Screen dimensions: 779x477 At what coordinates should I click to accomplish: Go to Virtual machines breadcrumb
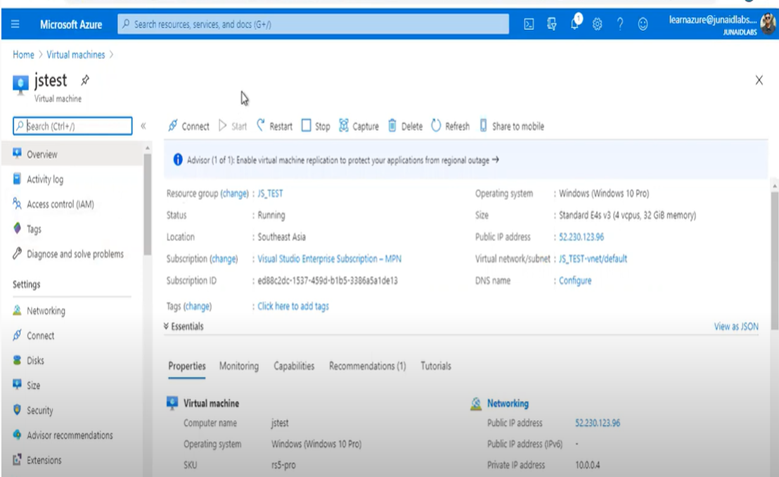[x=76, y=55]
